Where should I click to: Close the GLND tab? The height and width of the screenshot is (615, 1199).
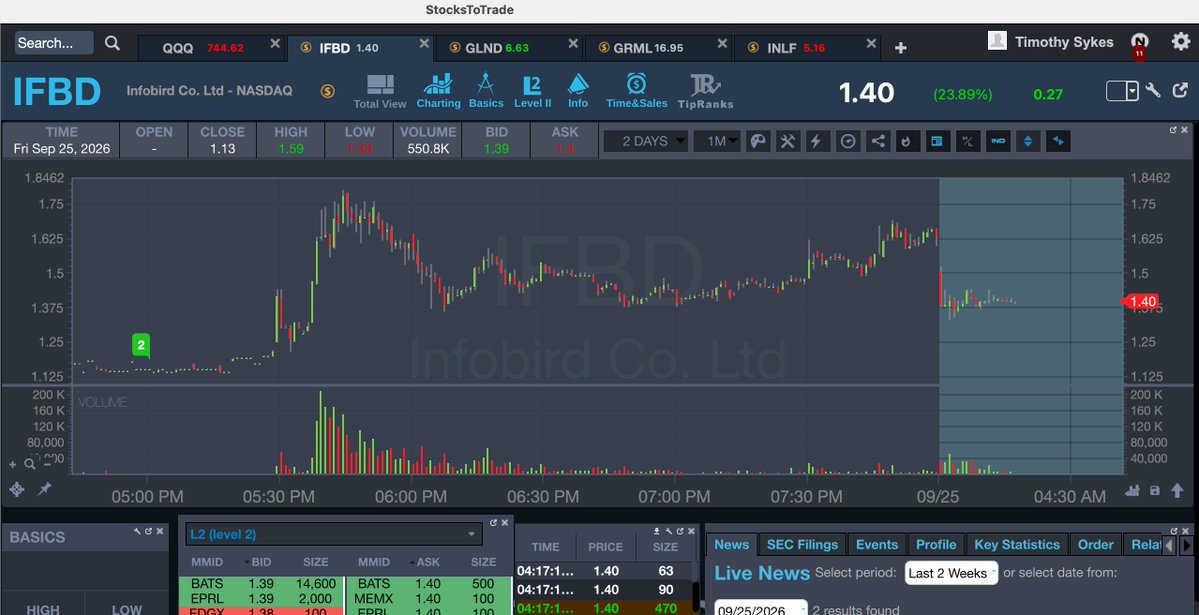[x=573, y=44]
